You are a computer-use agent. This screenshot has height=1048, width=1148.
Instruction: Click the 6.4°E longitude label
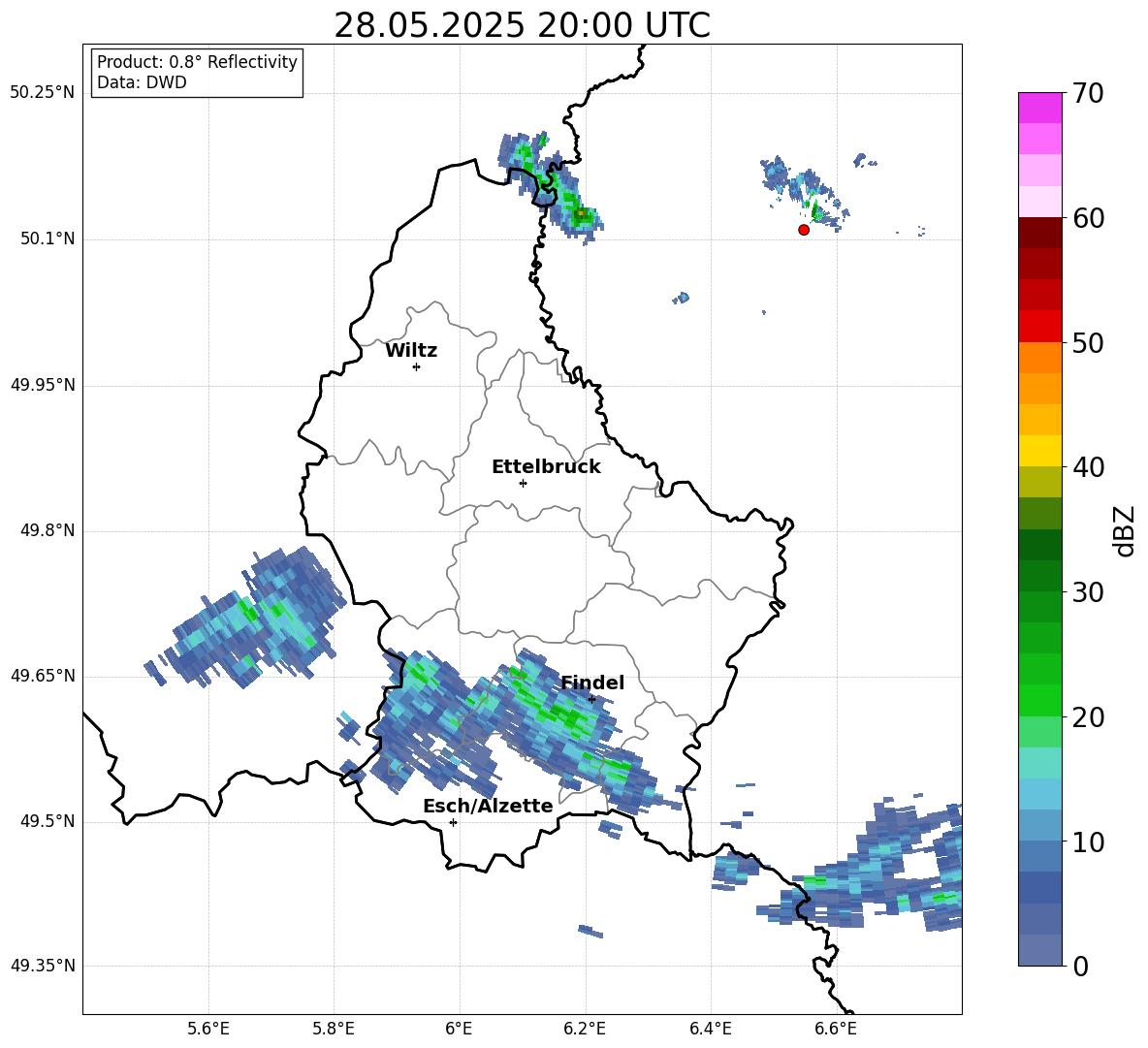(710, 1029)
